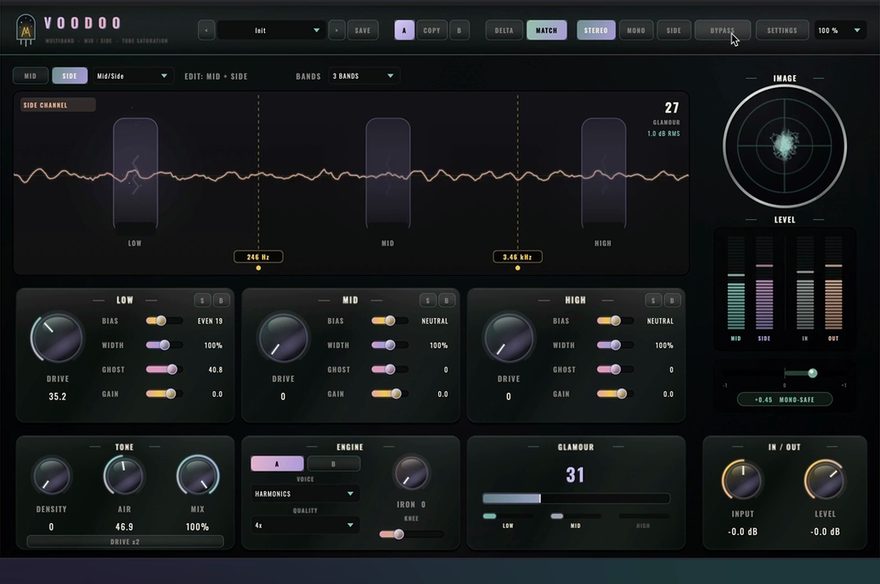
Task: Adjust the Knee slider
Action: click(411, 534)
